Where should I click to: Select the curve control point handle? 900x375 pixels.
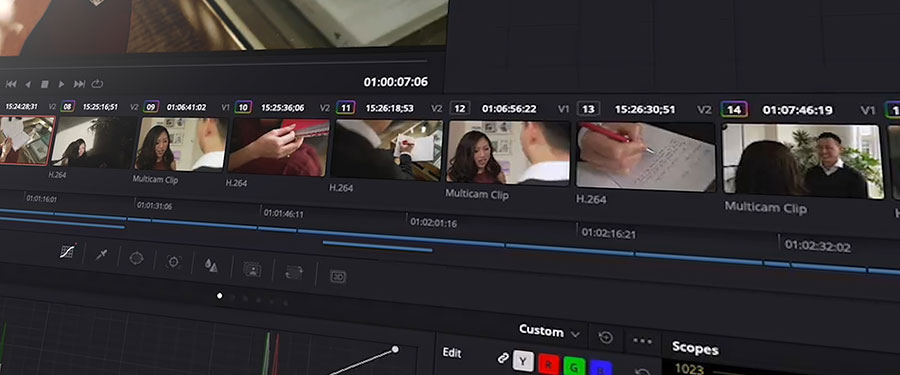pos(395,349)
